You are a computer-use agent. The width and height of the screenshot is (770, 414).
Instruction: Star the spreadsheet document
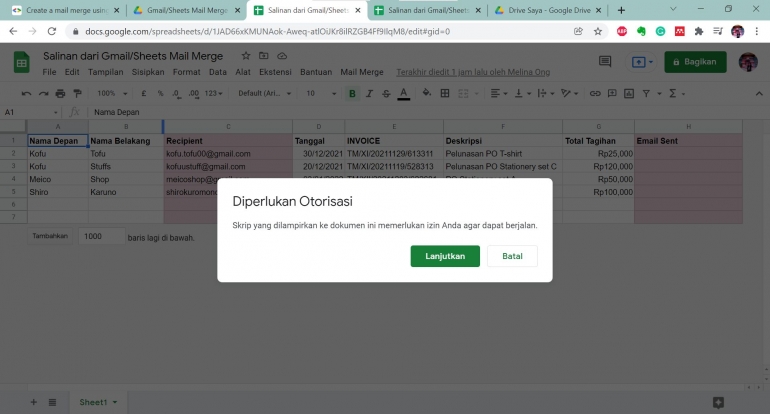coord(246,56)
